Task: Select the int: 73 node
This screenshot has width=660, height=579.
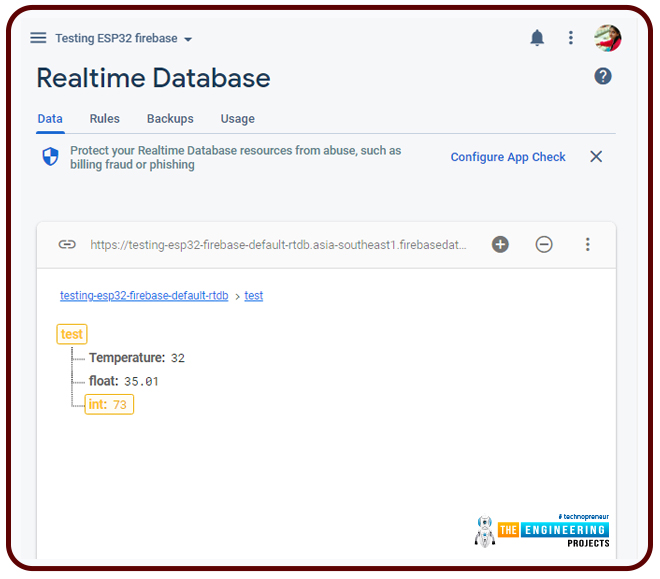Action: click(109, 404)
